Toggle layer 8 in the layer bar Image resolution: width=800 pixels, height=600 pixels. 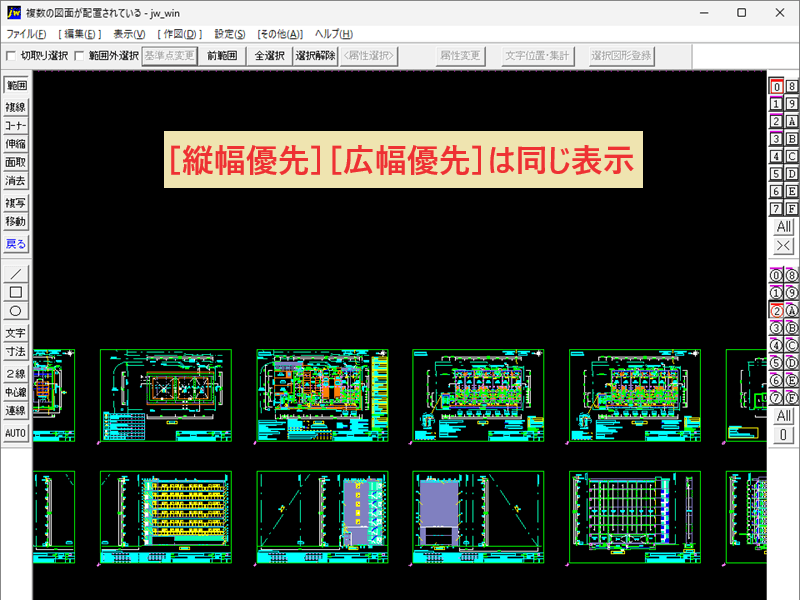(x=791, y=87)
